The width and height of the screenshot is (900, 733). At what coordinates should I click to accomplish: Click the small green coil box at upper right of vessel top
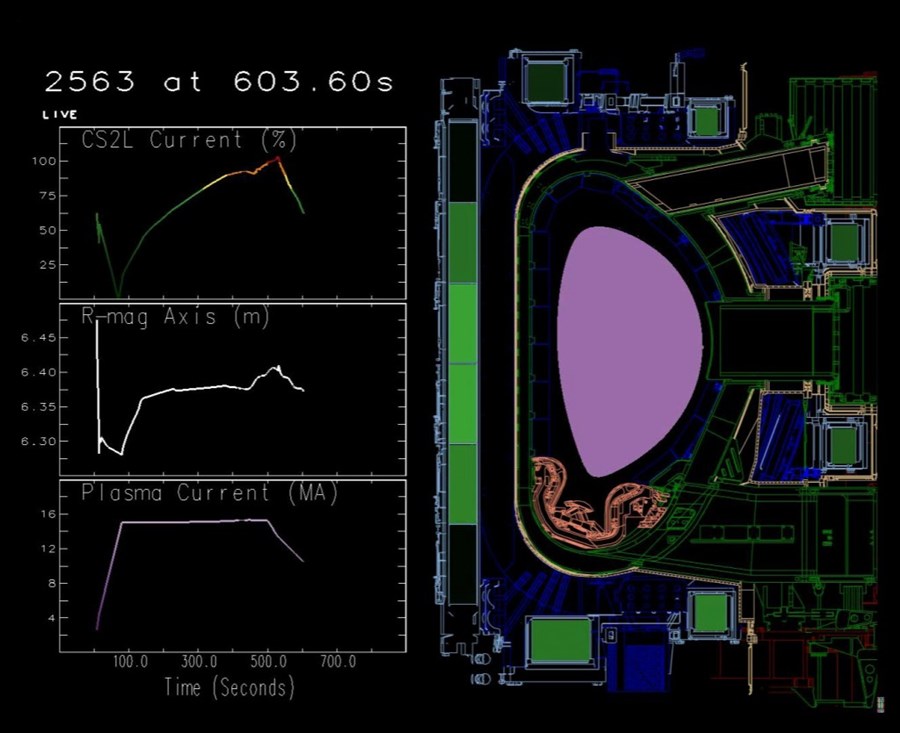tap(707, 121)
